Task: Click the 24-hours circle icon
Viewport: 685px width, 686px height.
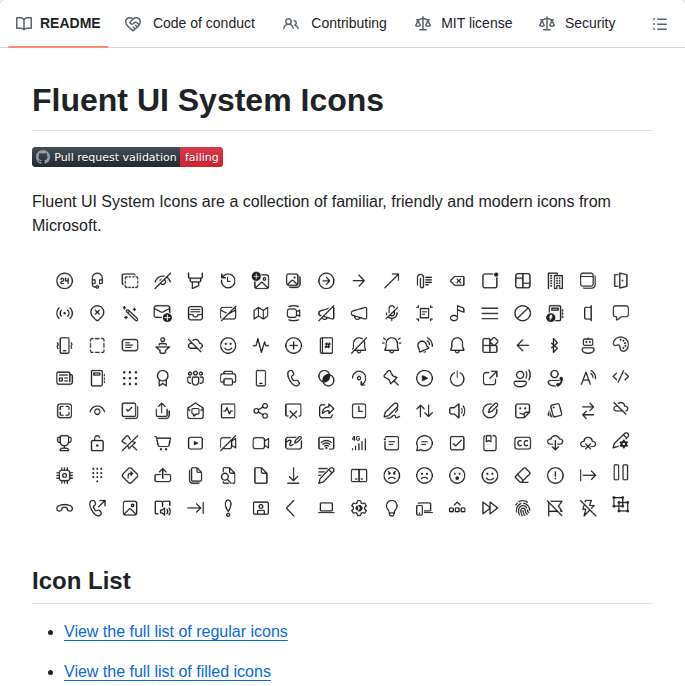Action: pos(64,280)
